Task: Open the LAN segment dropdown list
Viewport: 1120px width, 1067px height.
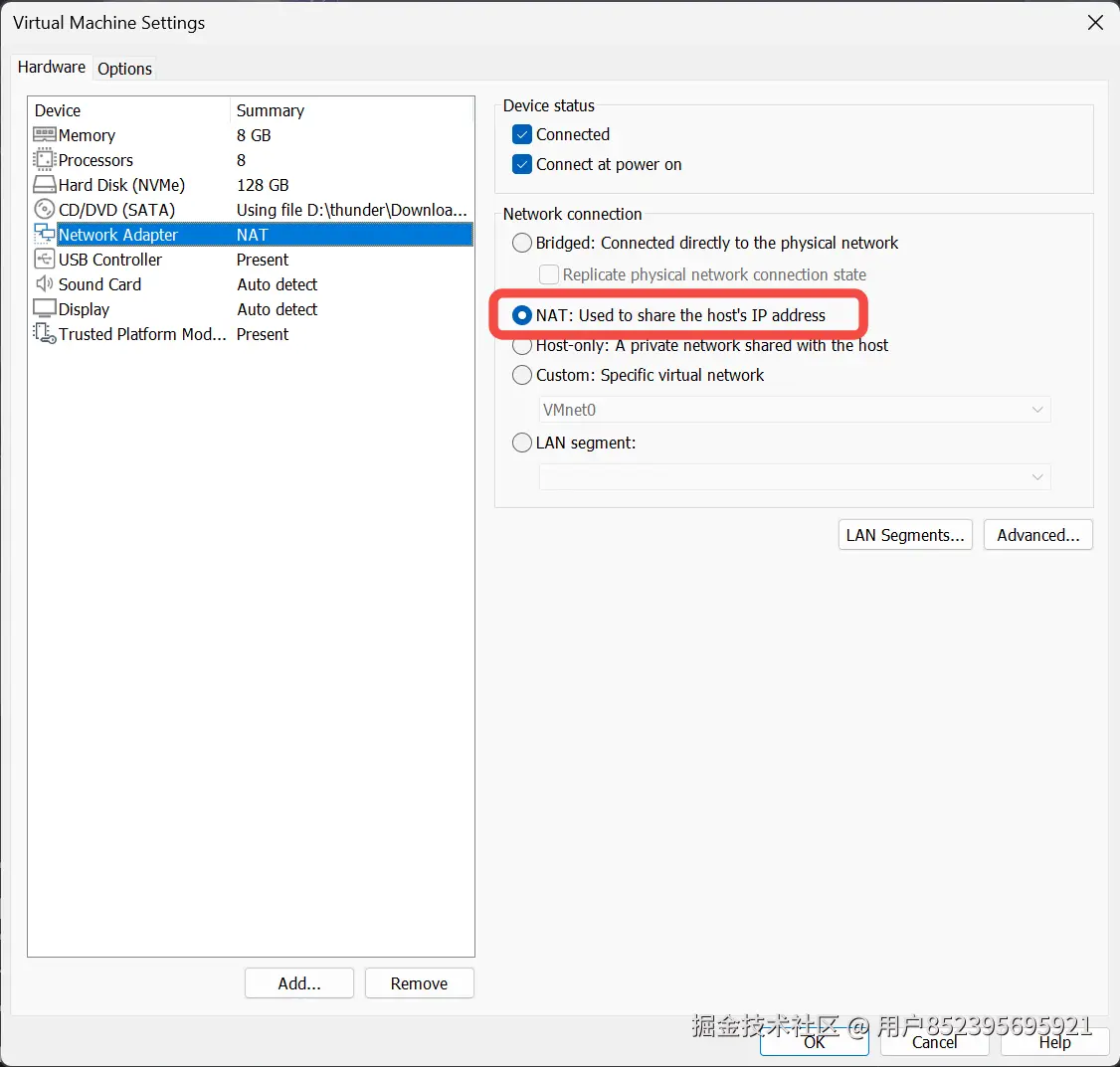Action: 795,477
